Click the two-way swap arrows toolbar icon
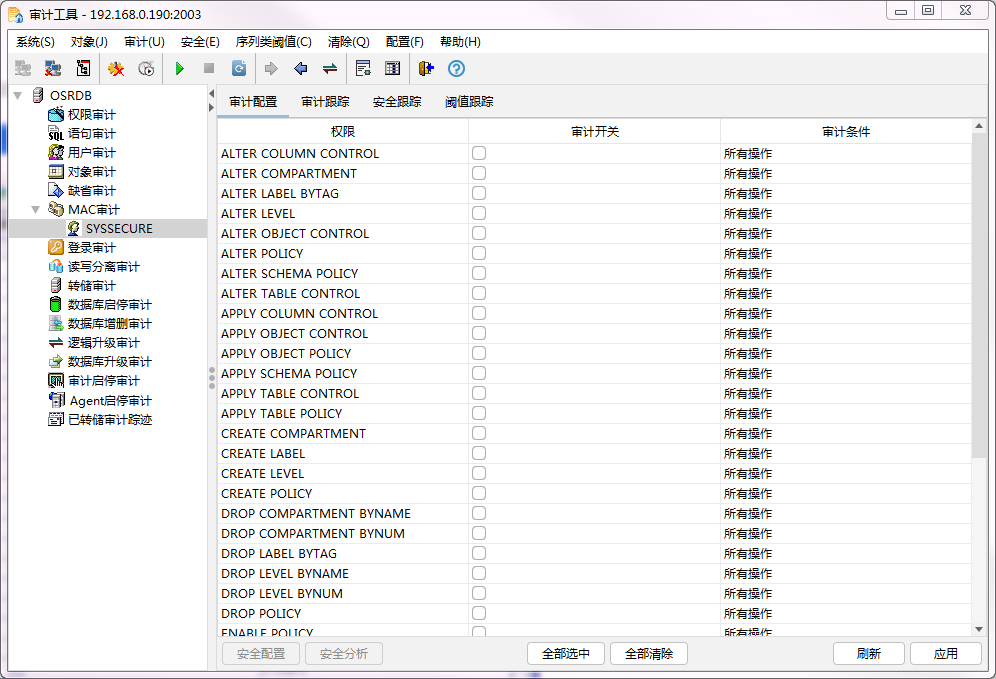Viewport: 996px width, 679px height. (329, 69)
